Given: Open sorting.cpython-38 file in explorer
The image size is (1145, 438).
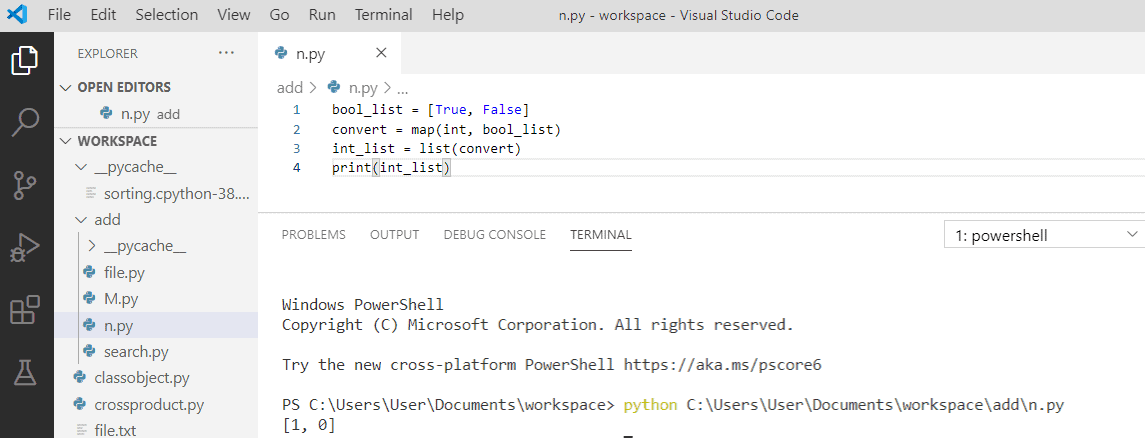Looking at the screenshot, I should [x=156, y=193].
